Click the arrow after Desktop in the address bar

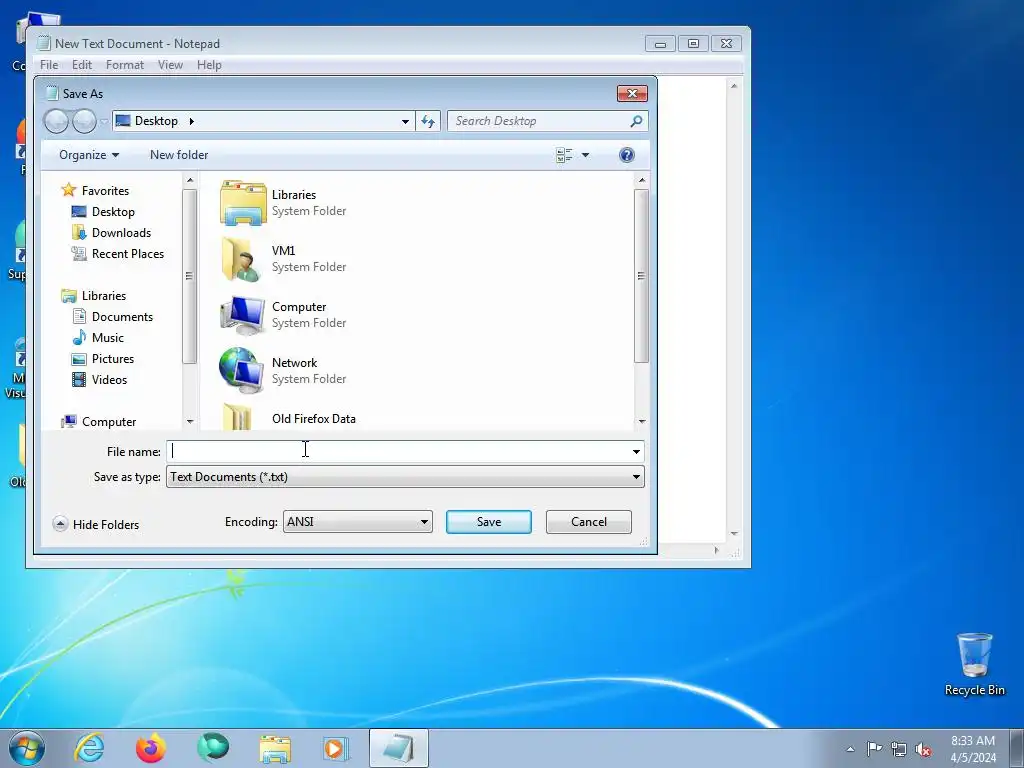pos(191,121)
